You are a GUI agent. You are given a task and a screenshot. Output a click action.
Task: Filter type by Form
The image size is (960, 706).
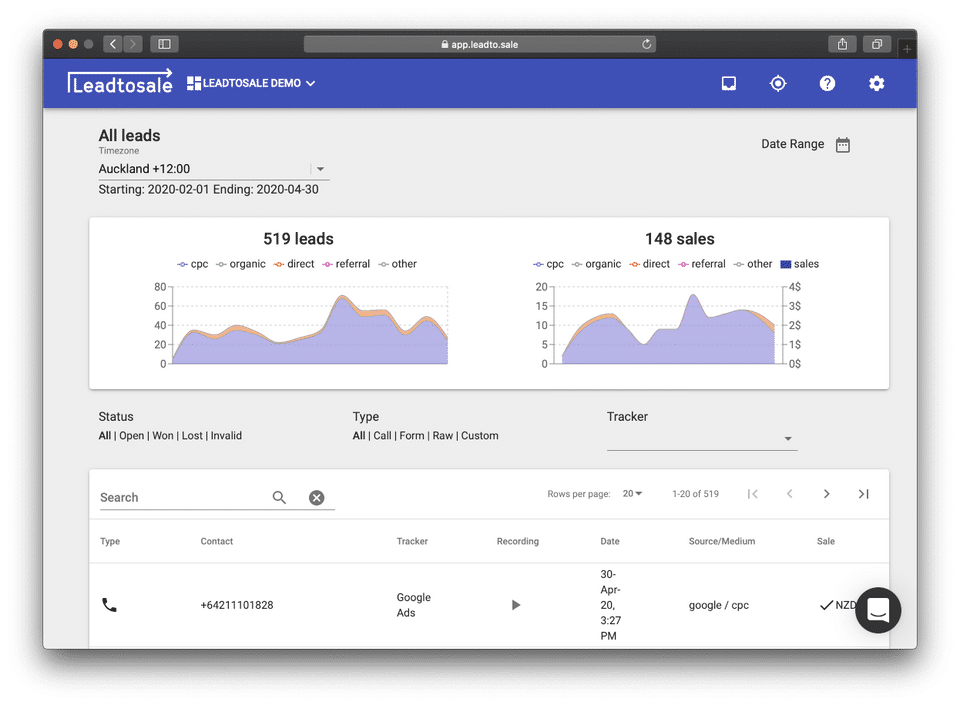coord(411,435)
